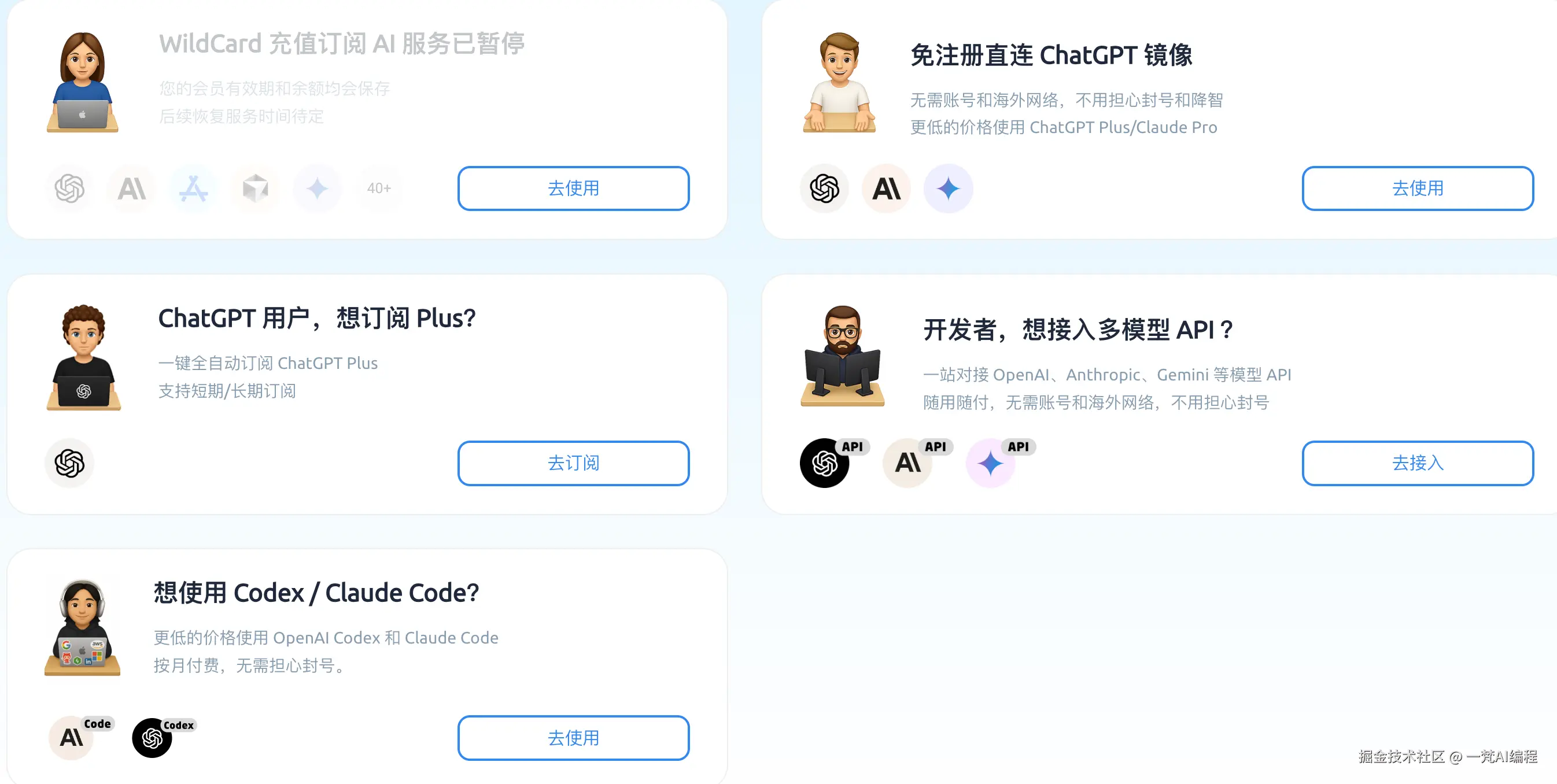Image resolution: width=1557 pixels, height=784 pixels.
Task: Click the avatar with headphones and laptop
Action: (x=82, y=627)
